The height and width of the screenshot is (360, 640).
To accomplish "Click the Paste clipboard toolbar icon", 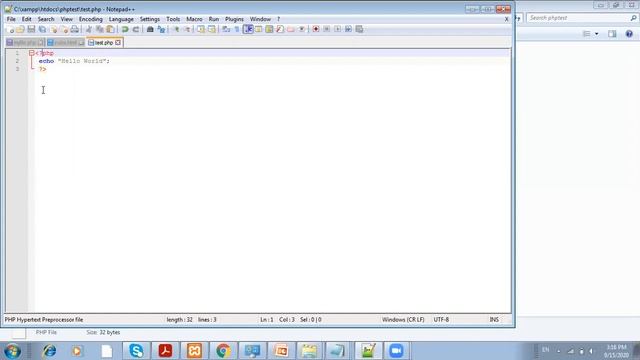I will pos(110,29).
